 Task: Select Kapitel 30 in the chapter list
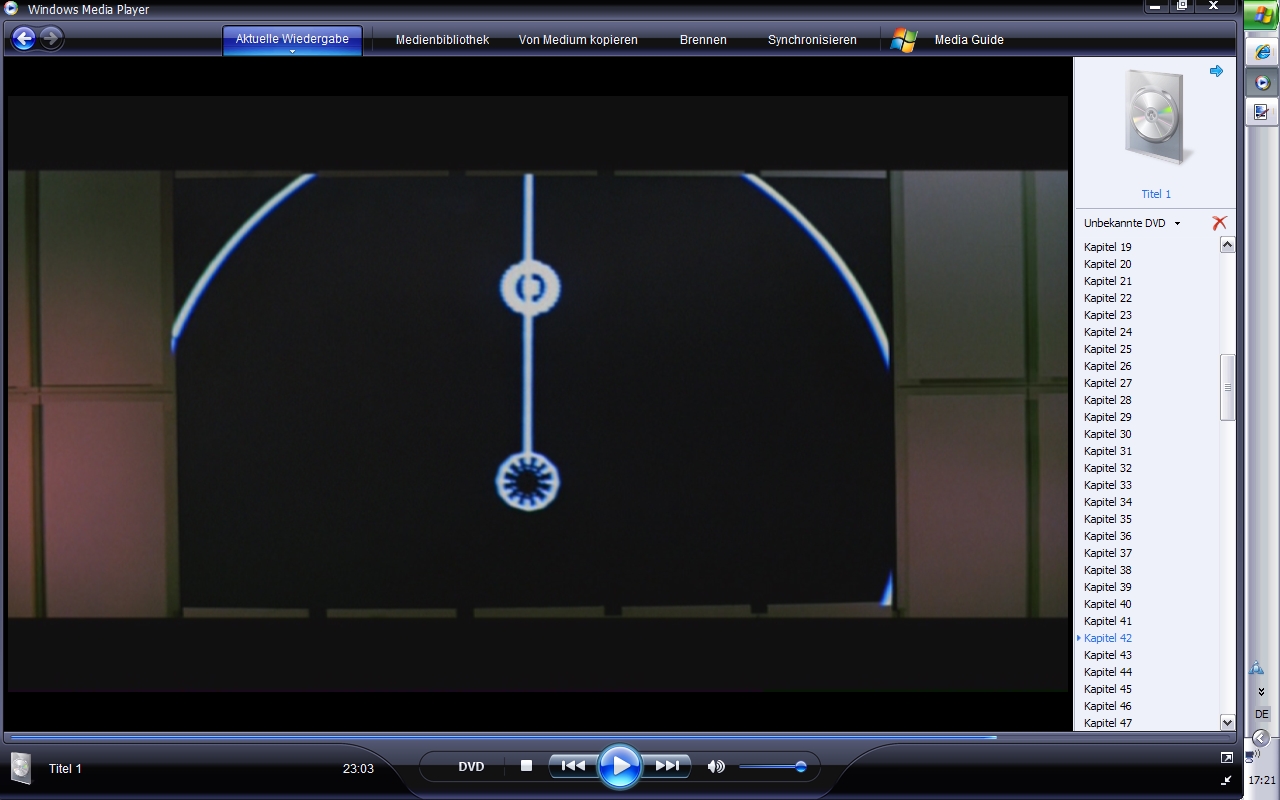1108,434
